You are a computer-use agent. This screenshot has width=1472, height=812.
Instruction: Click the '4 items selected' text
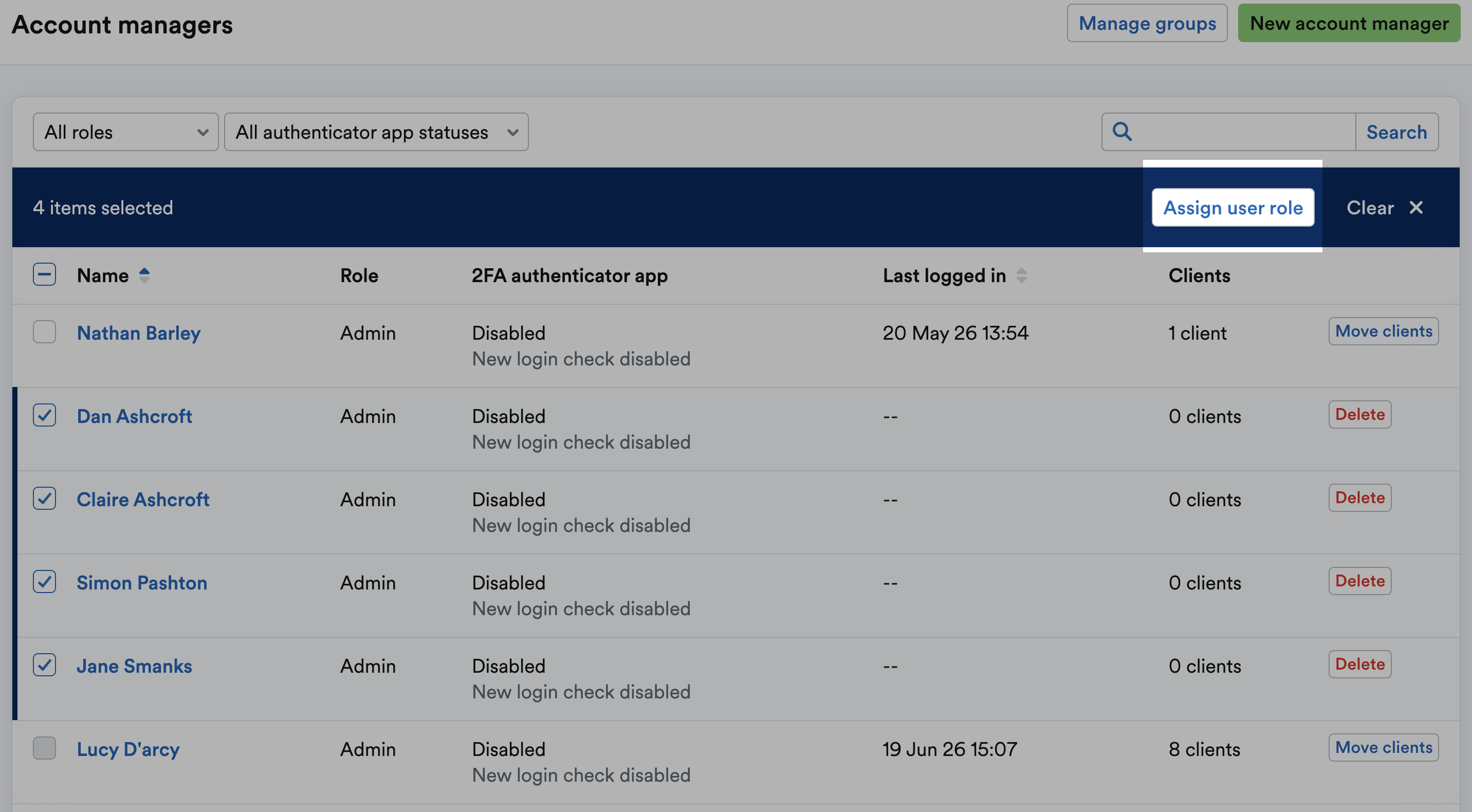103,208
